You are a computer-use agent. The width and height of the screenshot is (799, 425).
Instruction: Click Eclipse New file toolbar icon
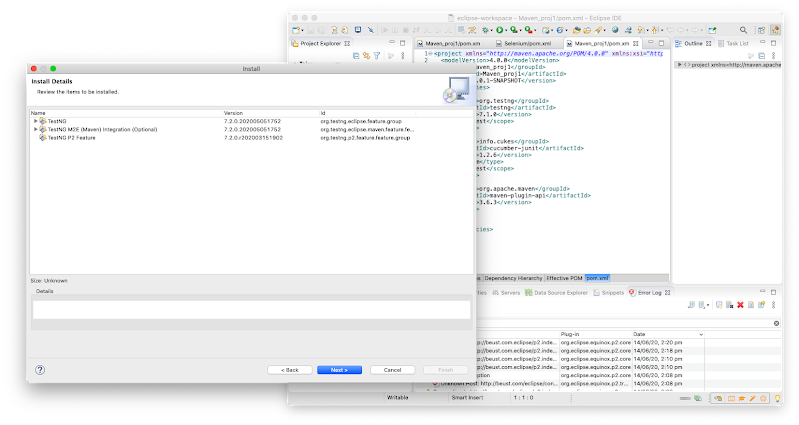[x=296, y=31]
